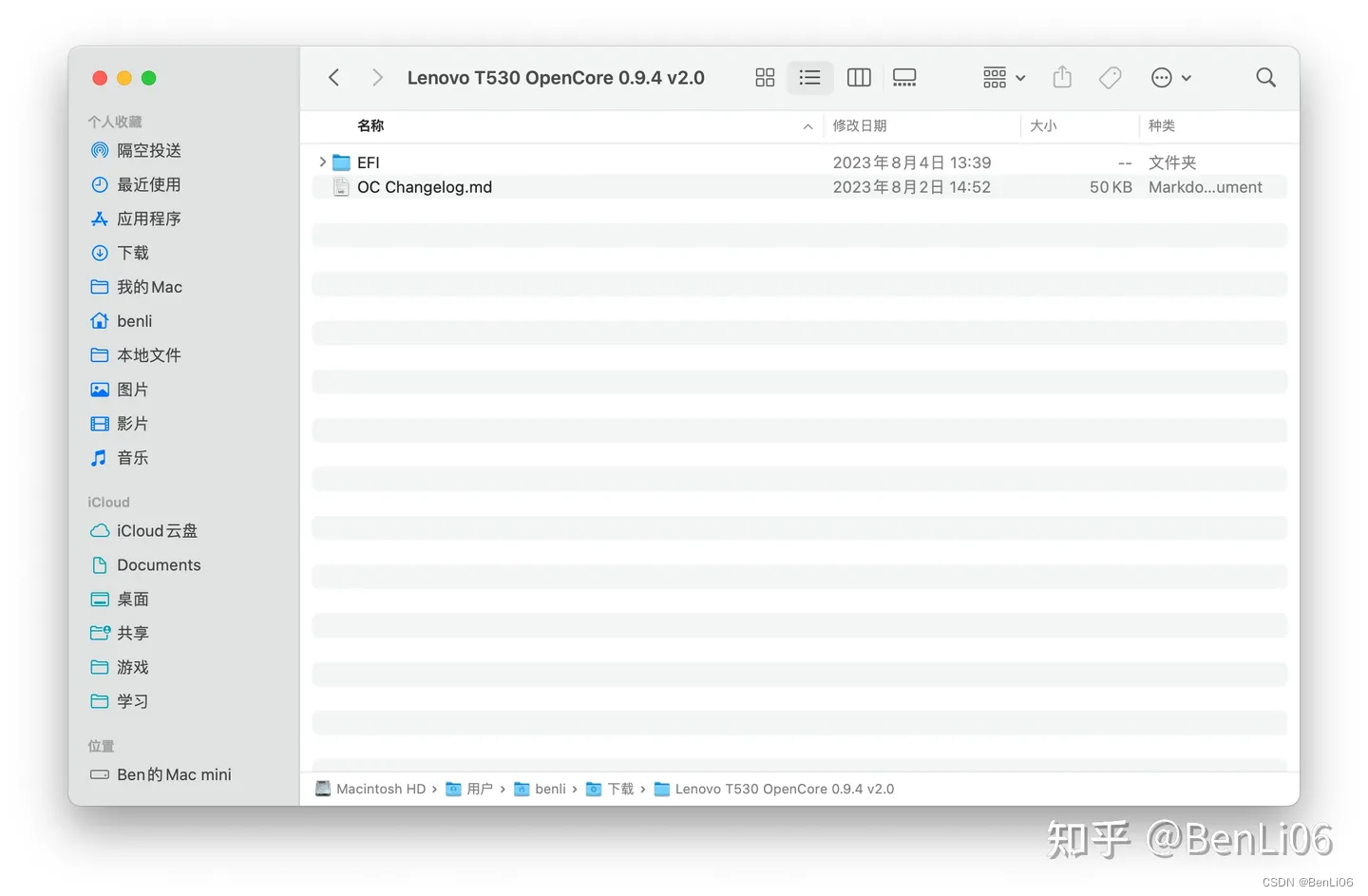Click Lenovo T530 OpenCore folder in path bar

click(x=774, y=789)
